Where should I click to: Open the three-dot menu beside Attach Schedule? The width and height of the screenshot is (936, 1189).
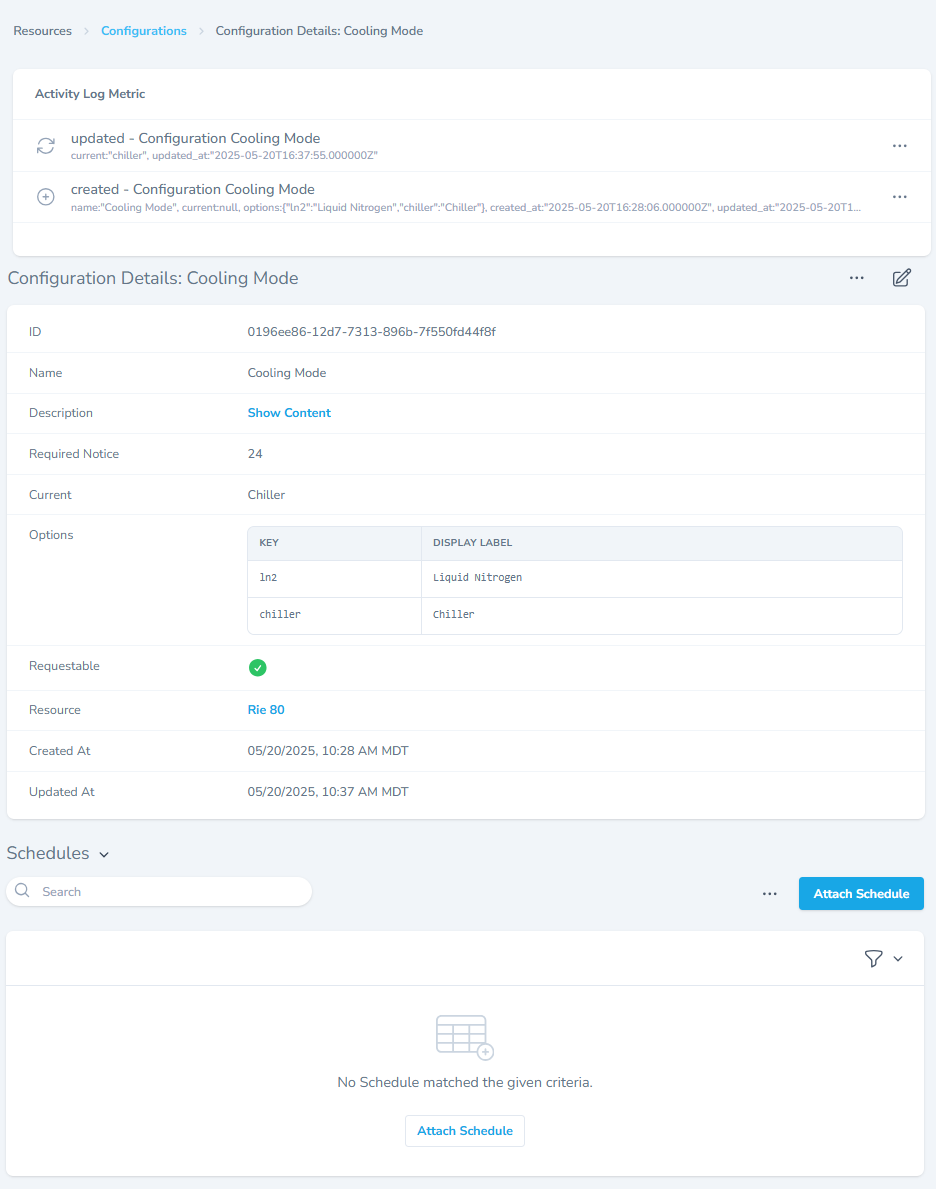[769, 894]
